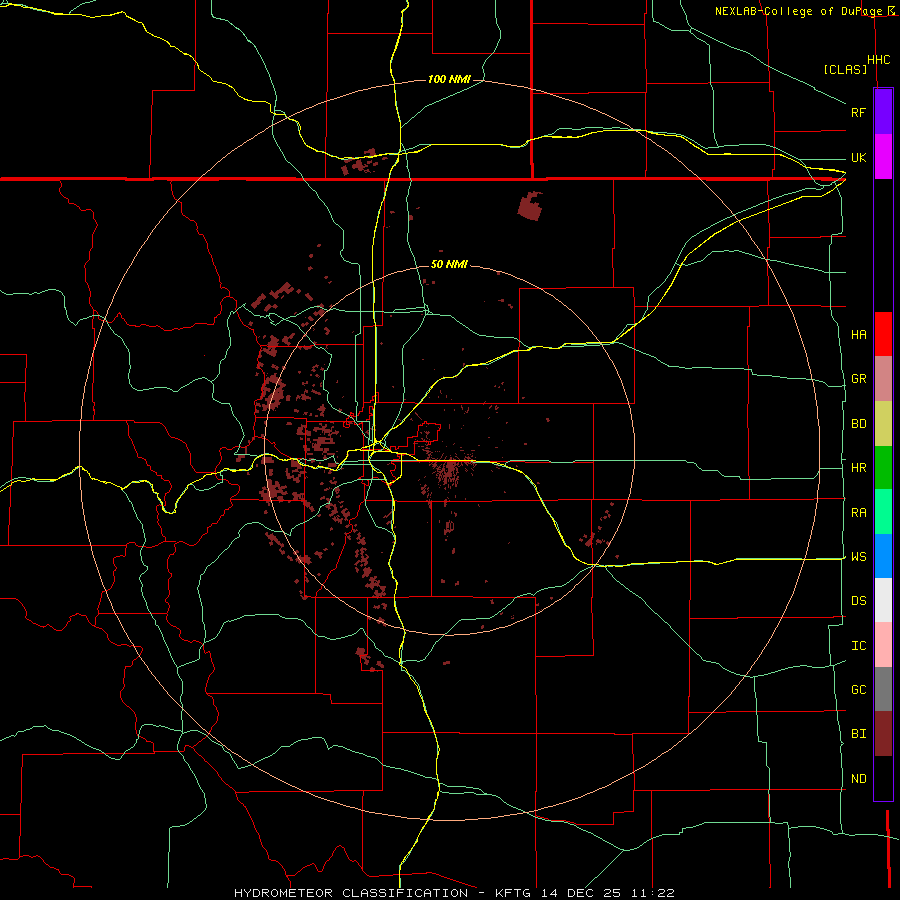Click the 50 NMI range ring label
The width and height of the screenshot is (900, 900).
[449, 264]
